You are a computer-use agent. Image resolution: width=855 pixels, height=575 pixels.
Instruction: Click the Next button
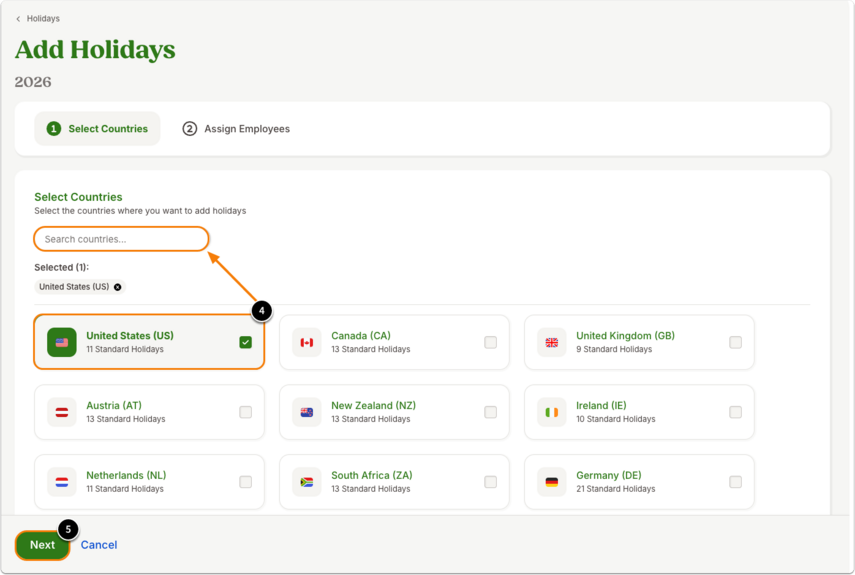[x=43, y=545]
